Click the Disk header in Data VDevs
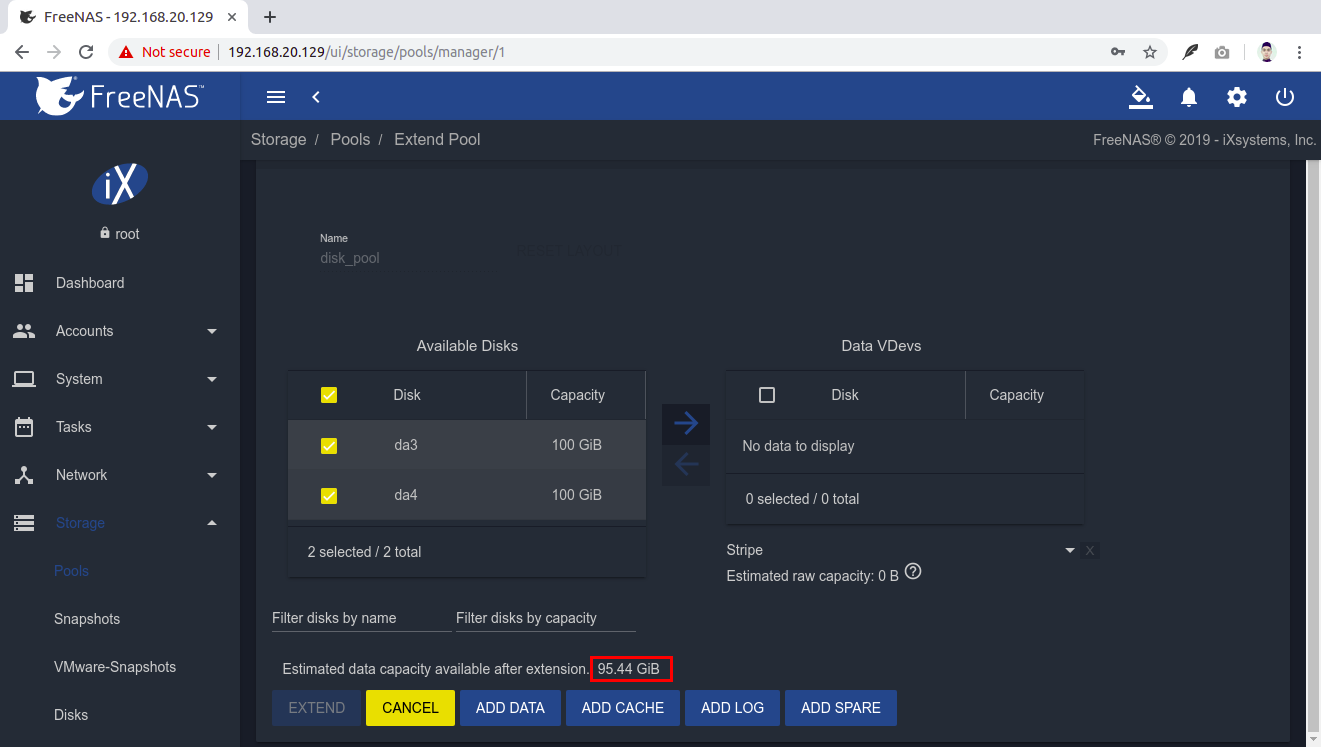Screen dimensions: 1321x747 point(845,395)
